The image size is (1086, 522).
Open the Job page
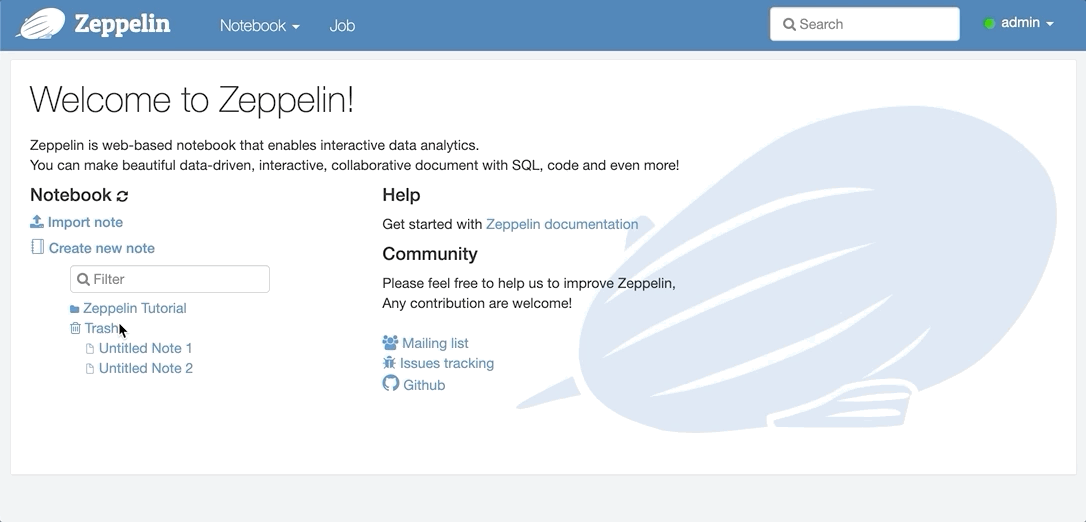(342, 26)
